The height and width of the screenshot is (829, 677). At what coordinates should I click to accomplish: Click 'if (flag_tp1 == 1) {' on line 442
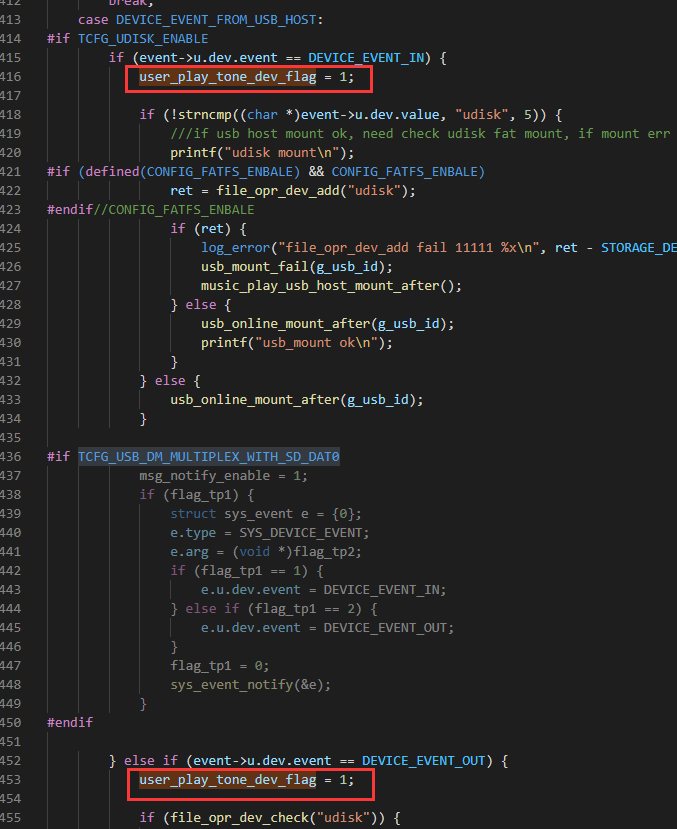tap(246, 572)
